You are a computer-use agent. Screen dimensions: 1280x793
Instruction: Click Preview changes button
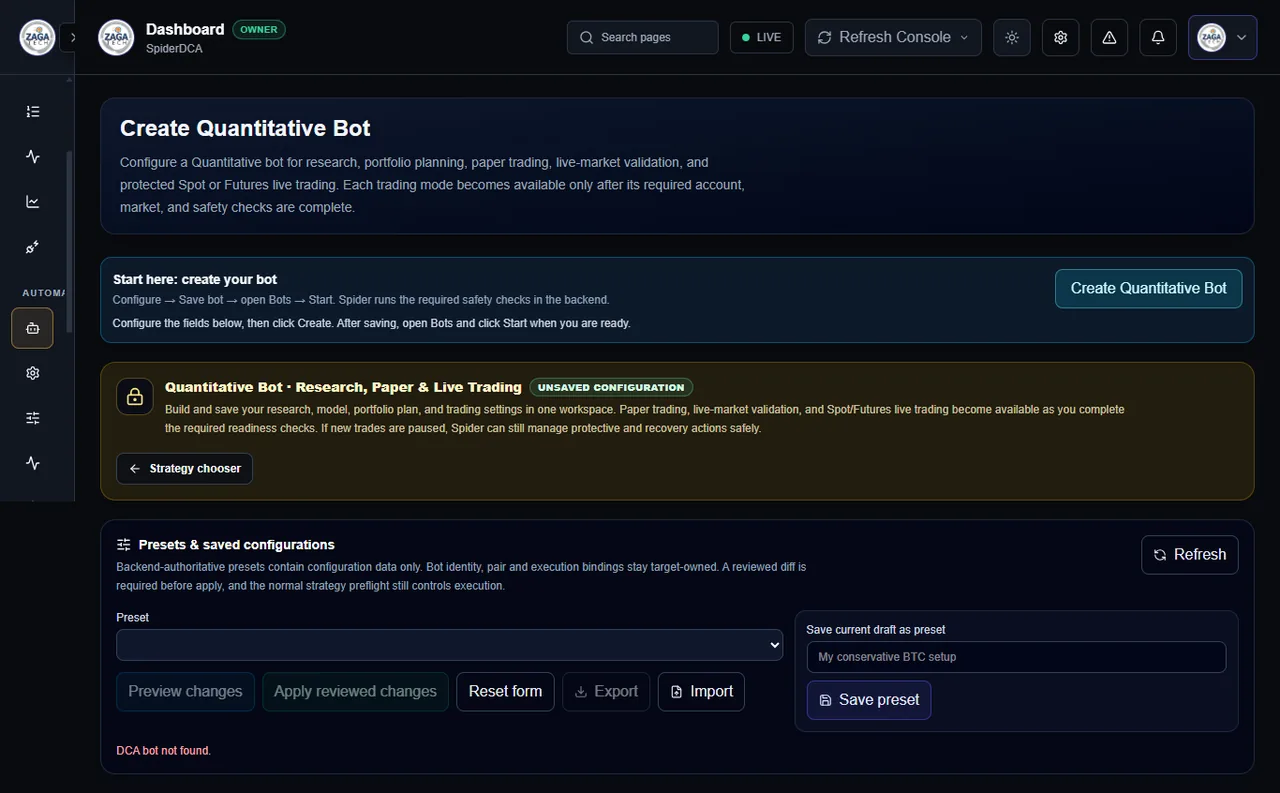coord(185,692)
